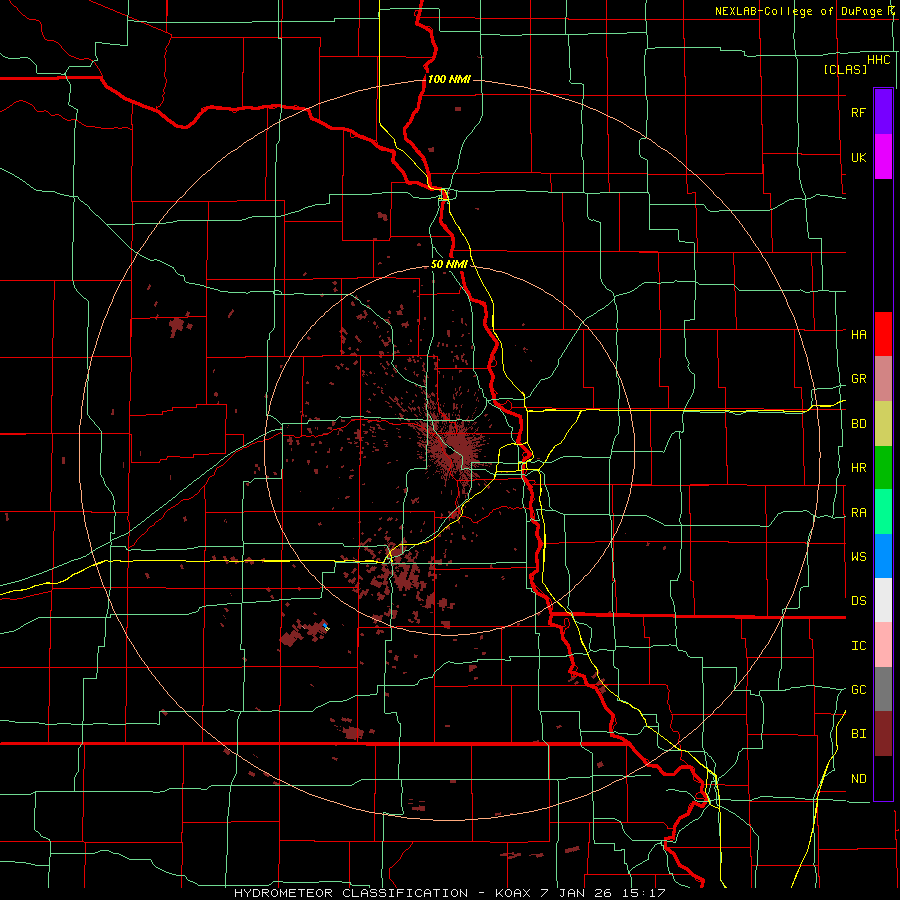The width and height of the screenshot is (900, 900).
Task: Click the RF purple legend swatch
Action: click(883, 112)
